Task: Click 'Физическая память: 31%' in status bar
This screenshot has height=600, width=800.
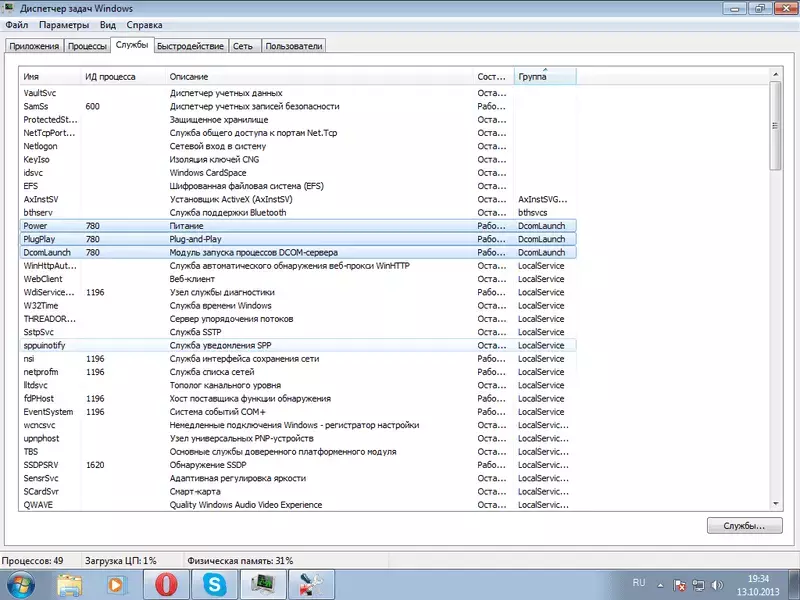Action: click(240, 560)
